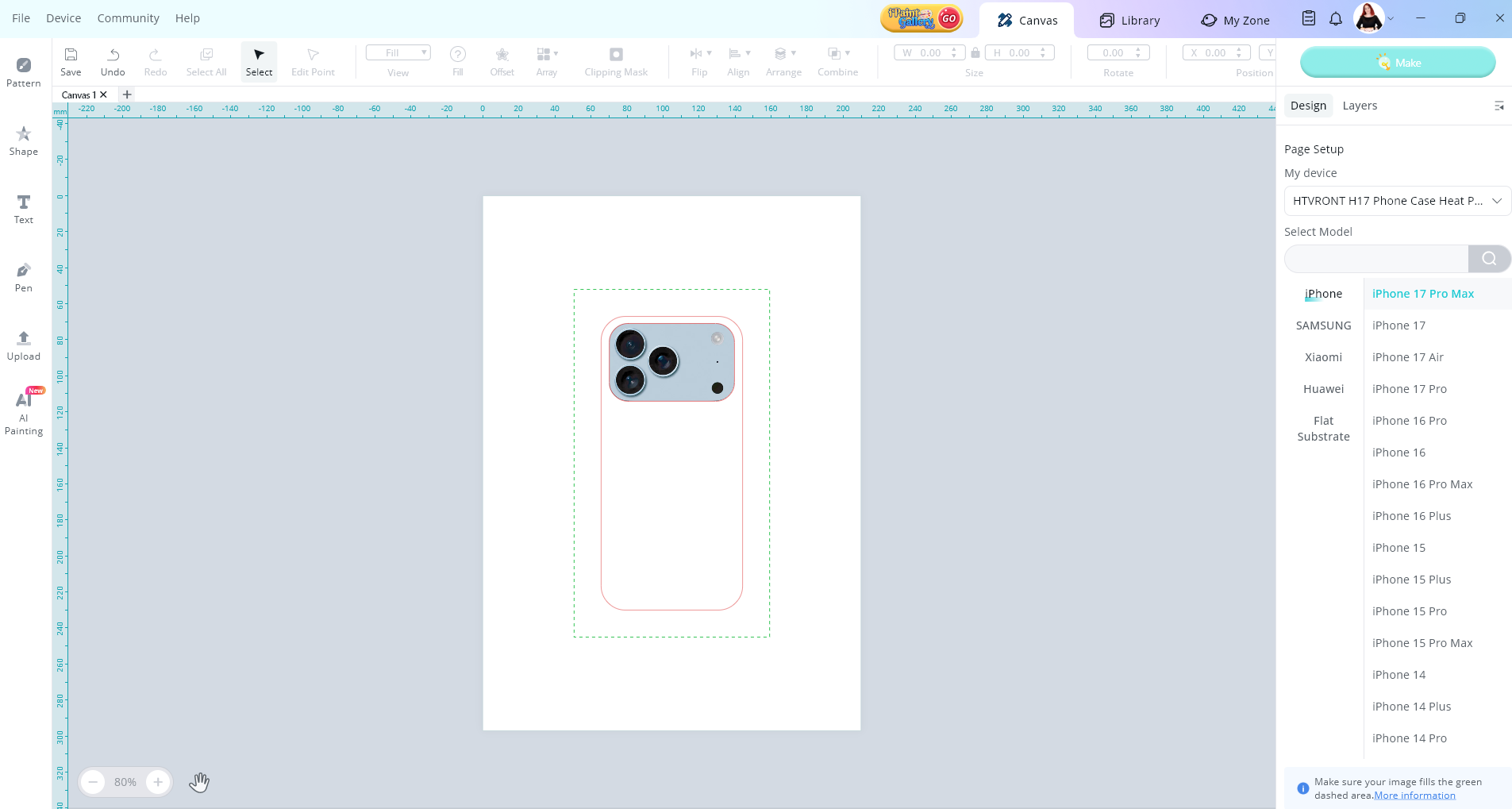Open the Pattern tool in sidebar
Screen dimensions: 1512x809
click(x=24, y=71)
